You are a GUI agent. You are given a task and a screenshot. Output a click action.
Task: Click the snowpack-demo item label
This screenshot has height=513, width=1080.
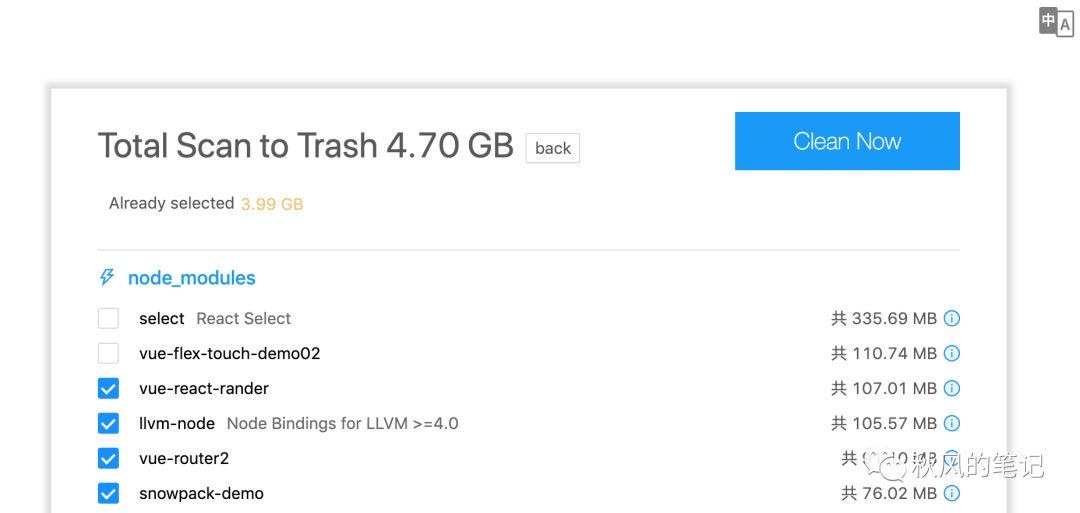click(201, 494)
